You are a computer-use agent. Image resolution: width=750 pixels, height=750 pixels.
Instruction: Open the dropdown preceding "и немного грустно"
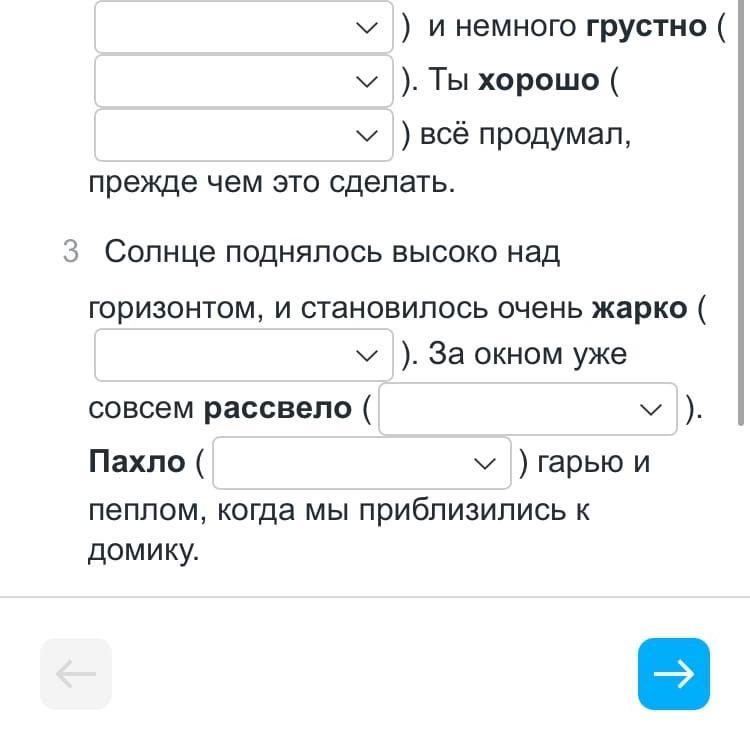240,27
